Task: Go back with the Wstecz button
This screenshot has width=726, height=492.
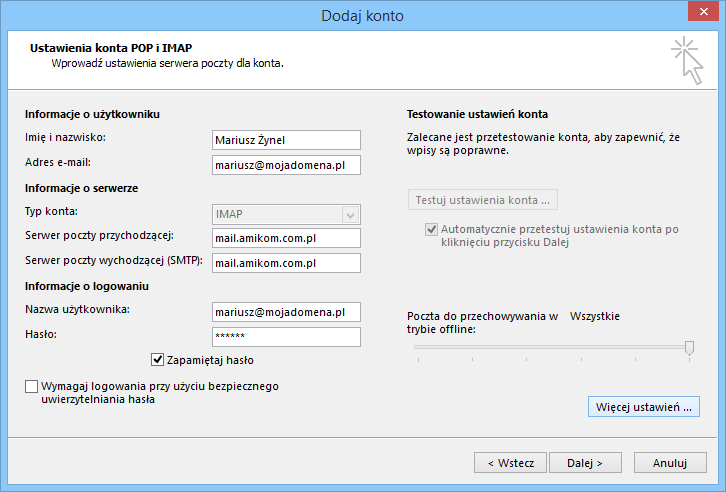Action: [510, 463]
